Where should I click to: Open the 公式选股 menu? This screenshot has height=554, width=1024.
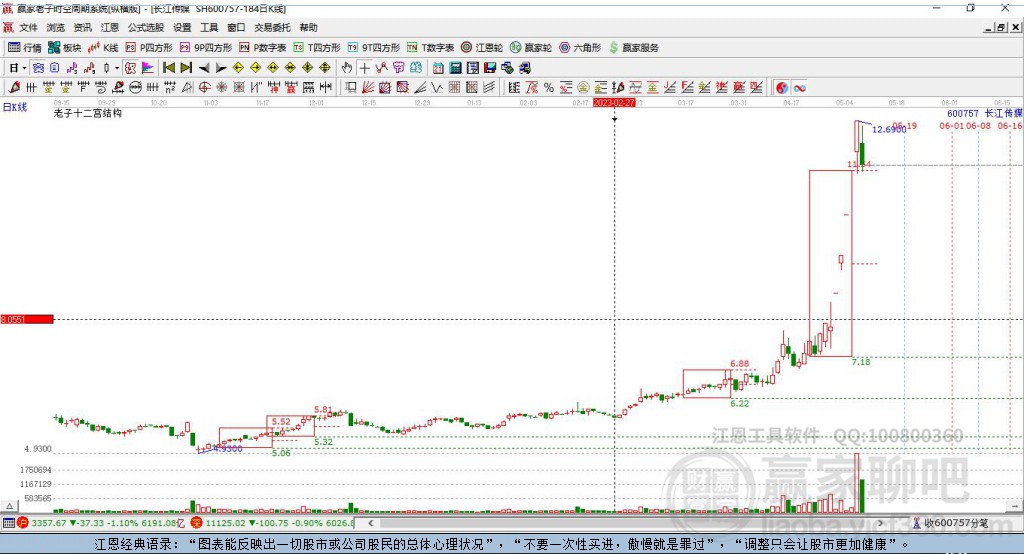(146, 27)
